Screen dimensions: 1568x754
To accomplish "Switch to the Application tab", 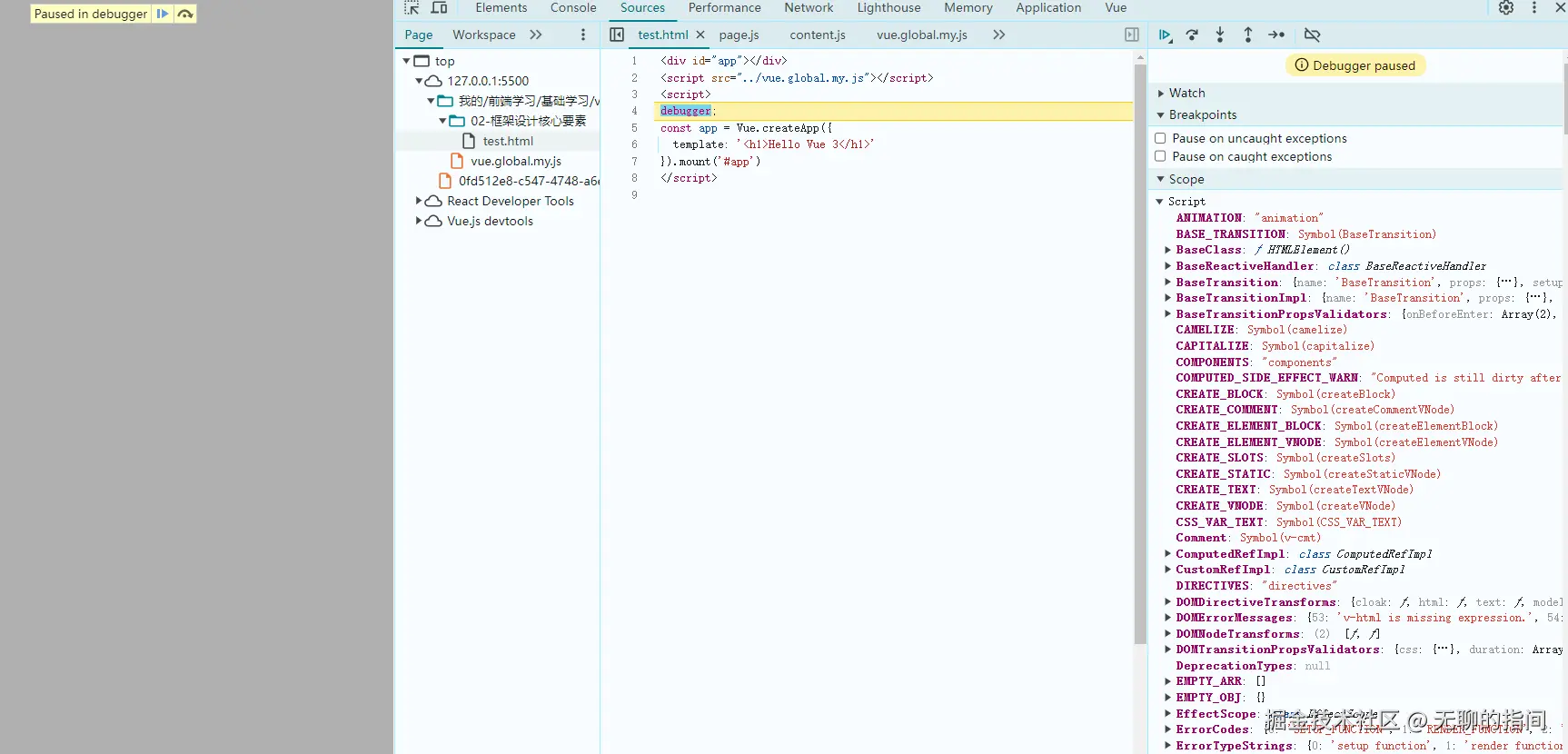I will point(1048,8).
